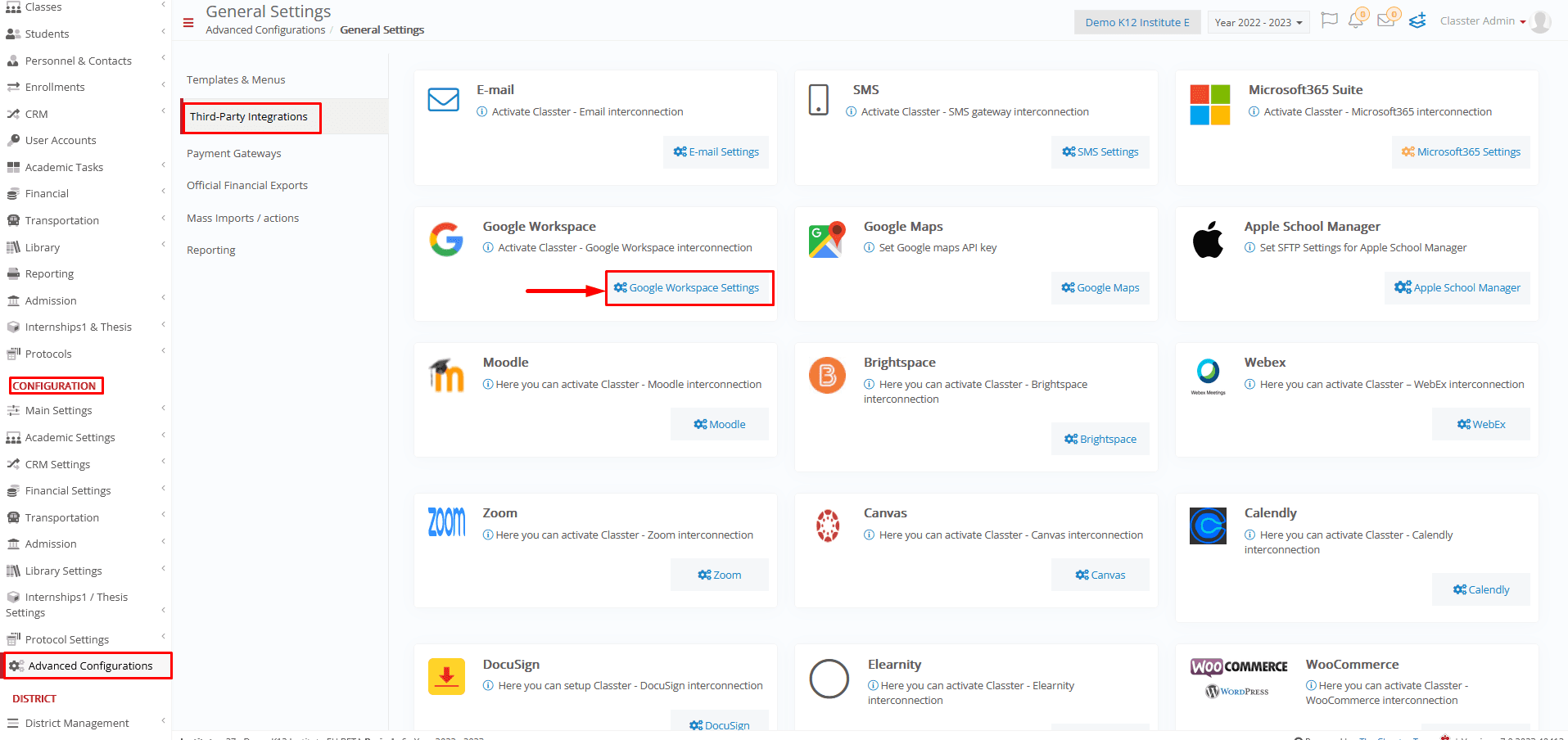Click the Calendly logo icon
Viewport: 1568px width, 740px height.
point(1208,526)
